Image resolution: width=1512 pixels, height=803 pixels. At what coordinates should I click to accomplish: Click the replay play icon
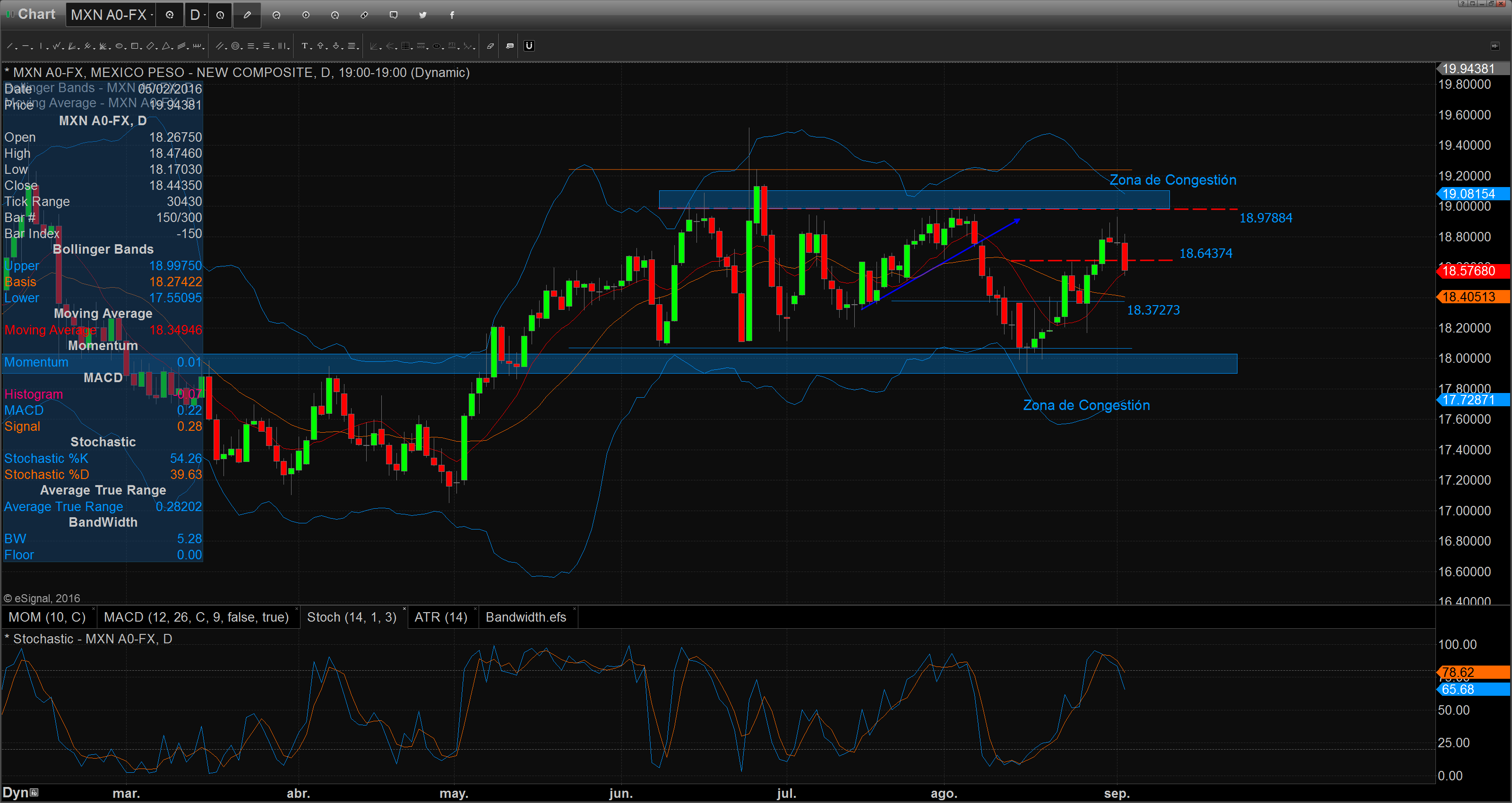306,15
